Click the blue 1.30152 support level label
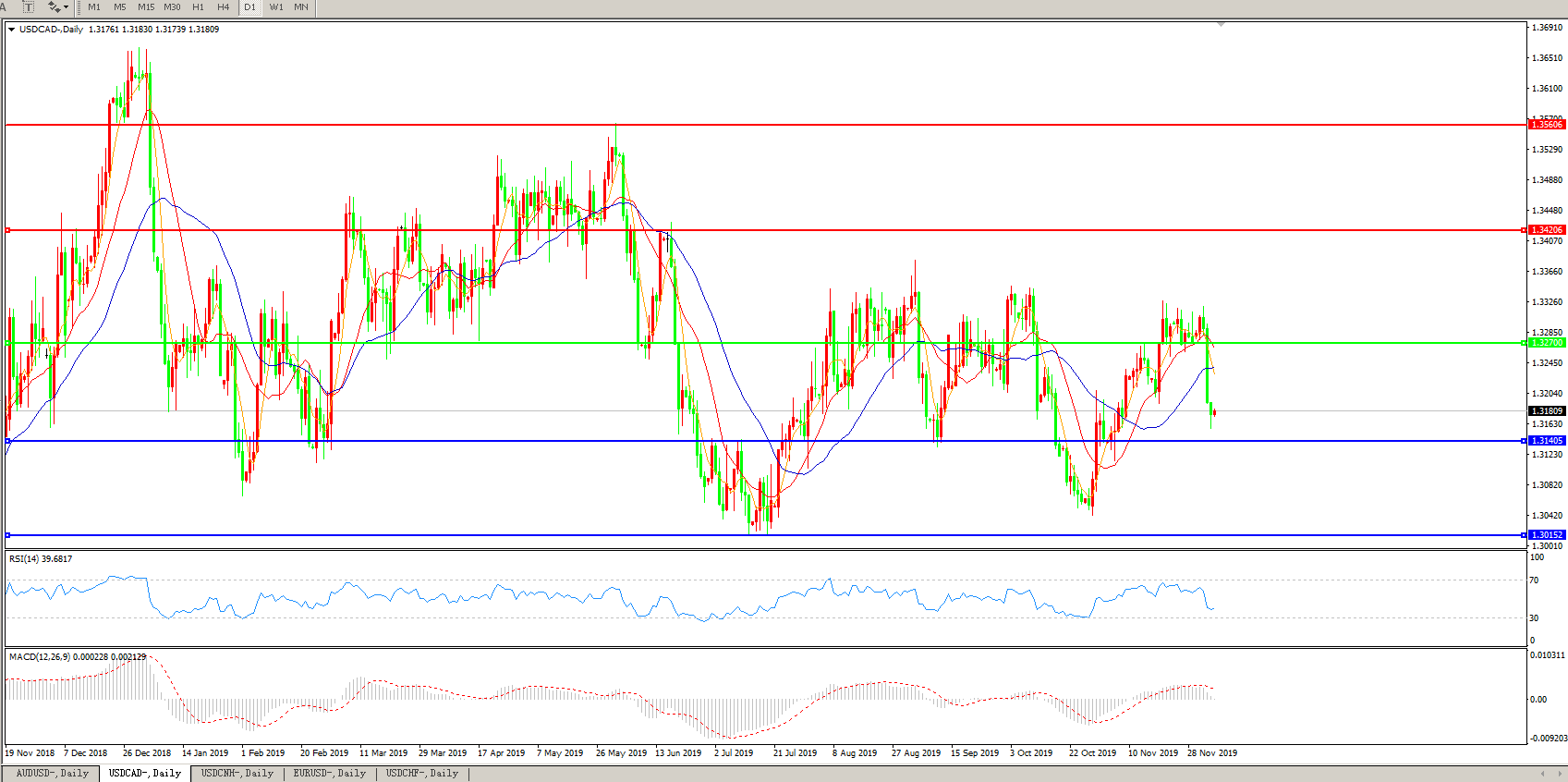Screen dimensions: 1568x782 point(1546,535)
